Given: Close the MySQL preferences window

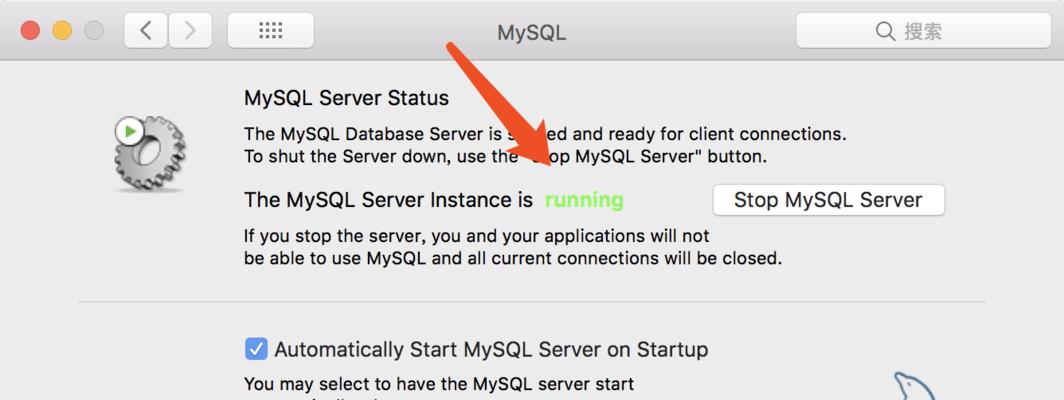Looking at the screenshot, I should [31, 31].
